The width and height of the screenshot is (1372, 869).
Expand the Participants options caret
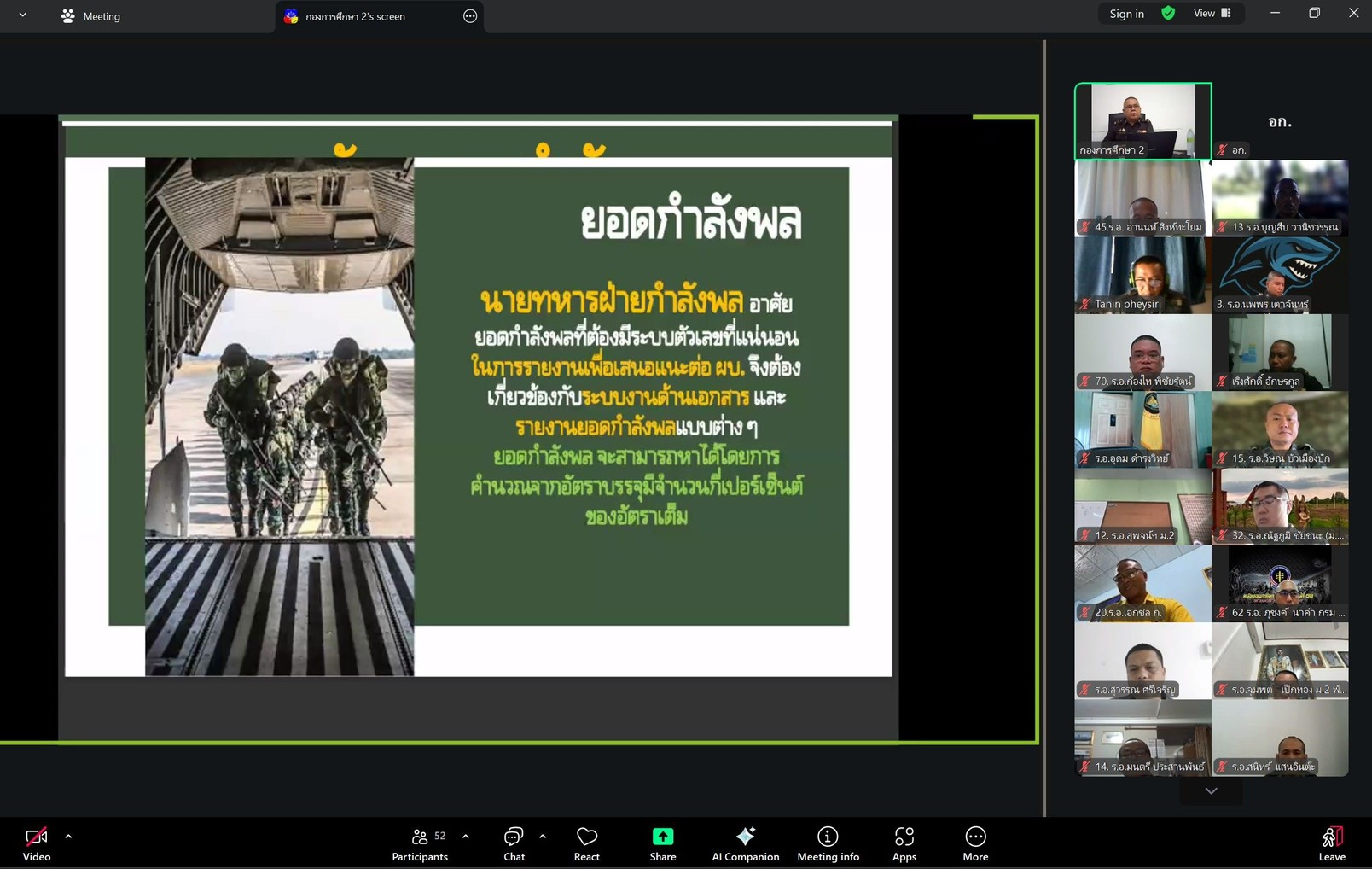466,837
